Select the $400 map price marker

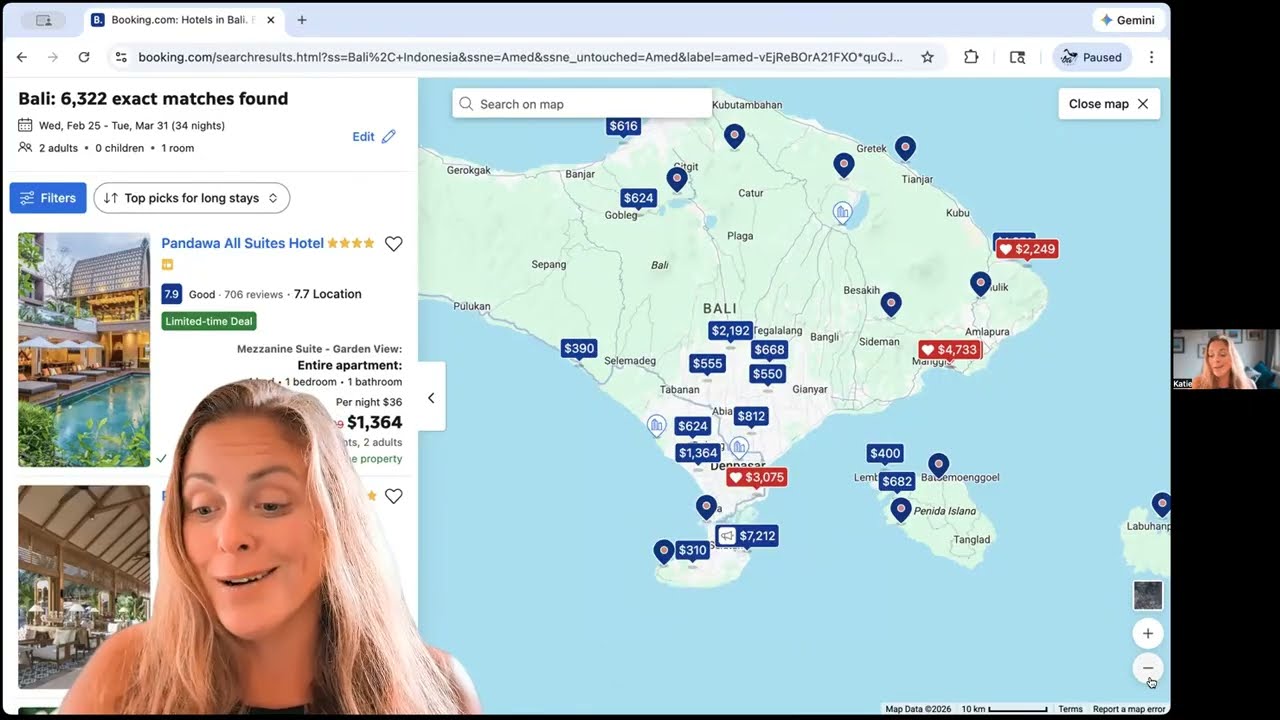(885, 454)
